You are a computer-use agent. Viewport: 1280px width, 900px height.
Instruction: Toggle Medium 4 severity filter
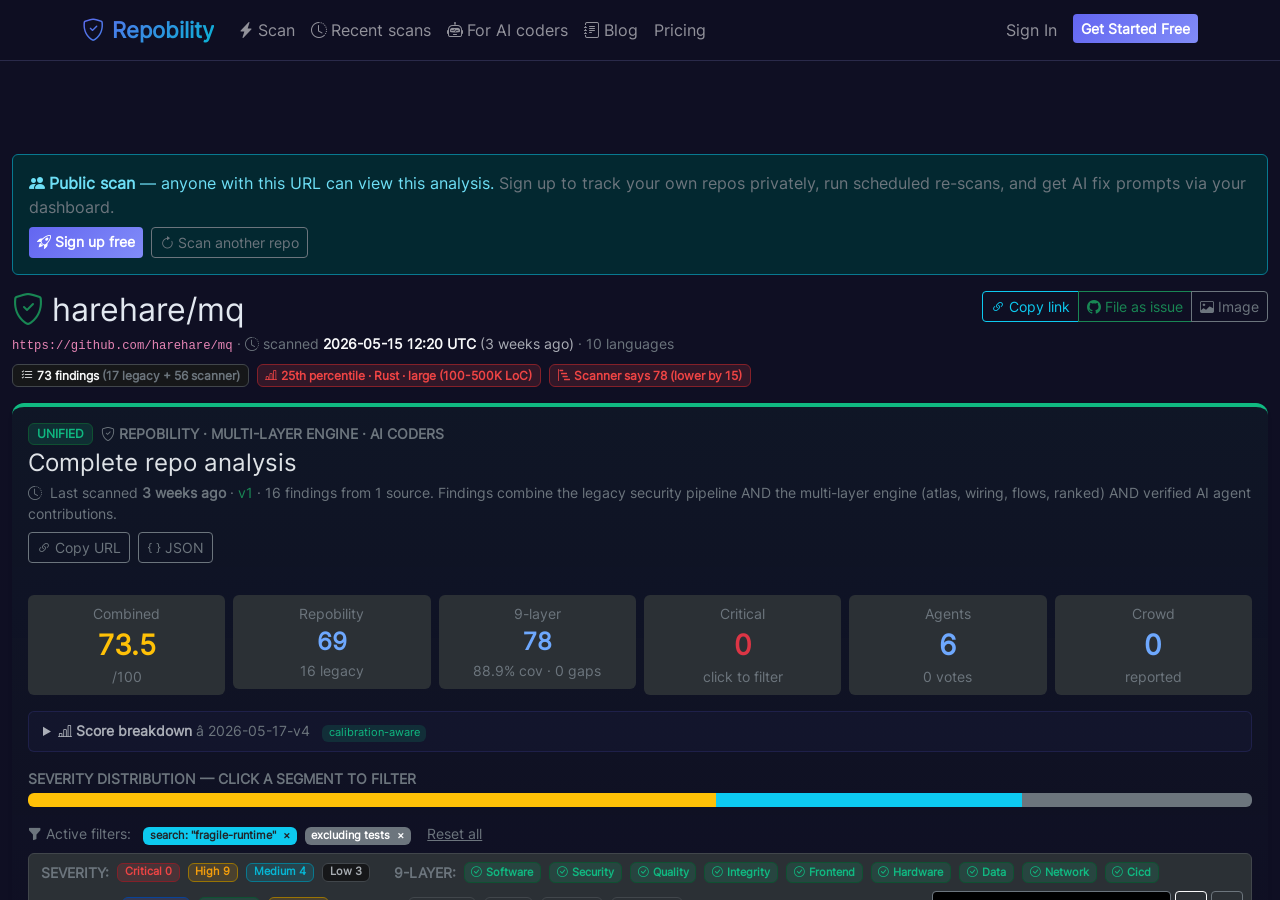click(x=280, y=872)
